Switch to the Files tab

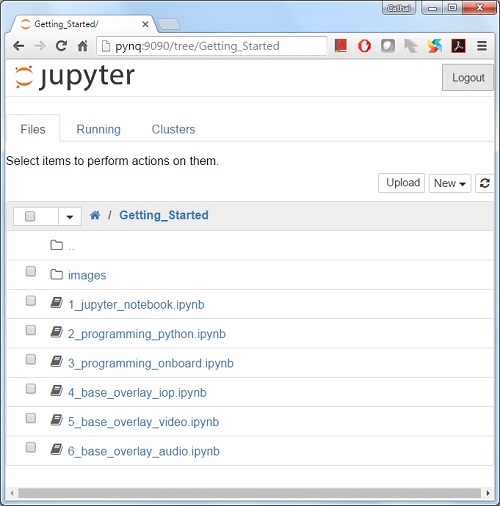(33, 129)
